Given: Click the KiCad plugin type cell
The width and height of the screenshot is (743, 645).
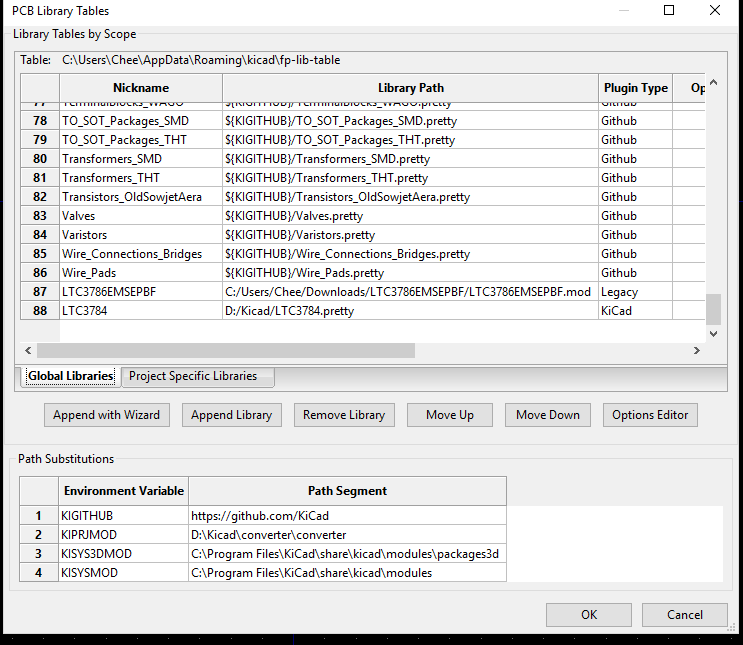Looking at the screenshot, I should coord(635,310).
